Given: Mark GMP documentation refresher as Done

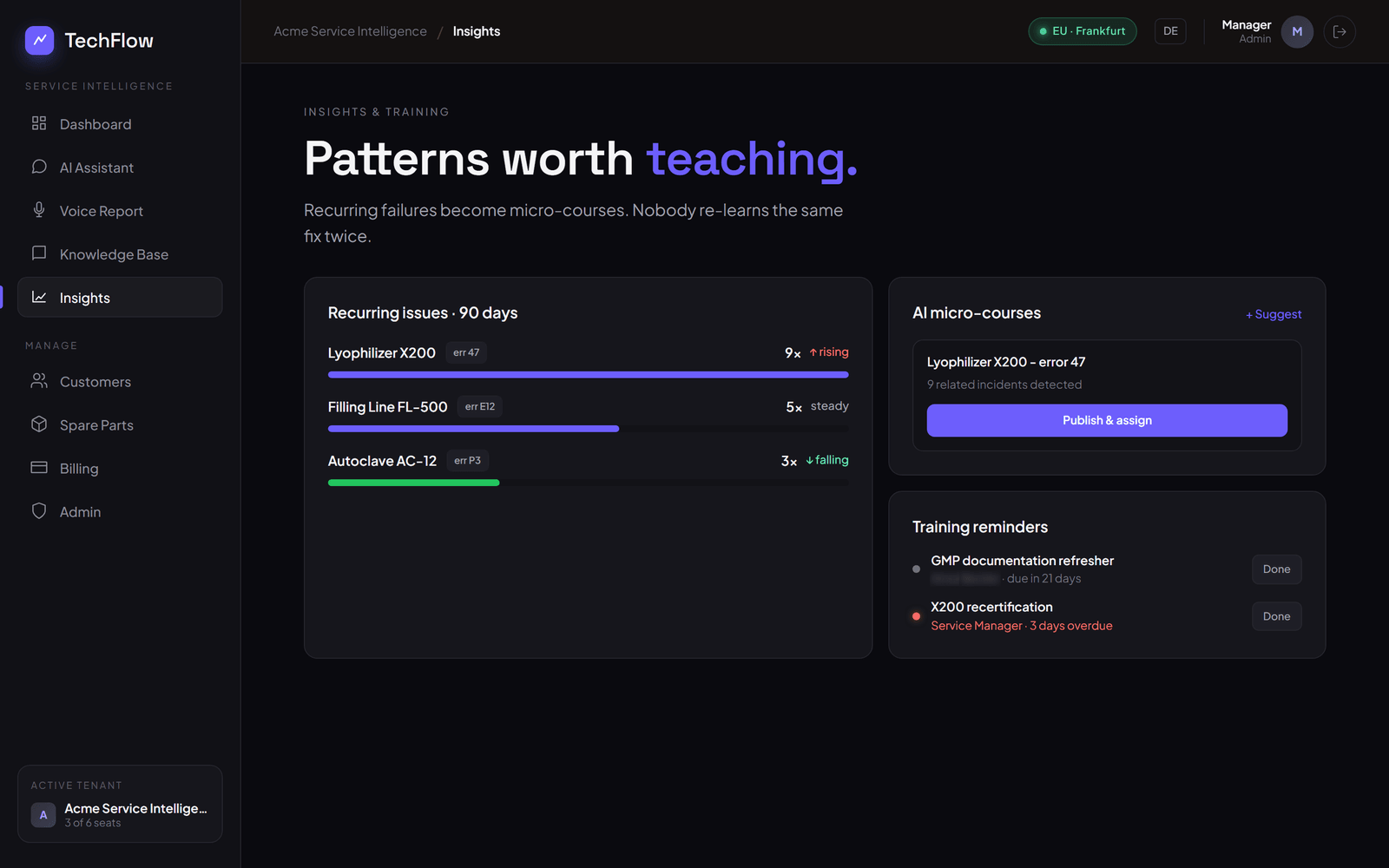Looking at the screenshot, I should click(1276, 569).
